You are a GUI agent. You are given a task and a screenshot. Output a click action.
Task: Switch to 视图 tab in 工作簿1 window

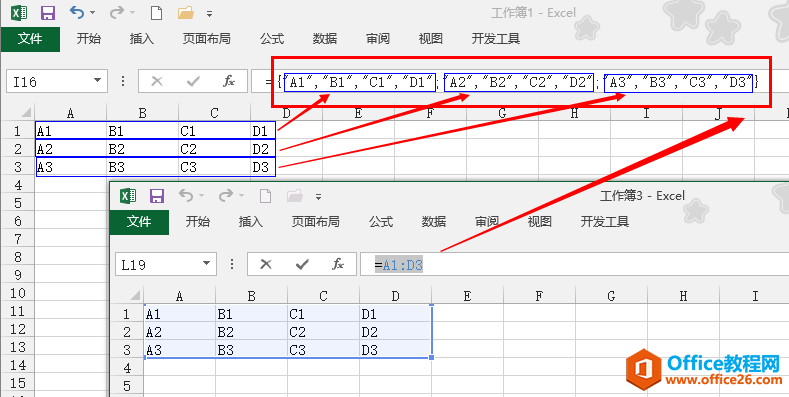pyautogui.click(x=430, y=39)
